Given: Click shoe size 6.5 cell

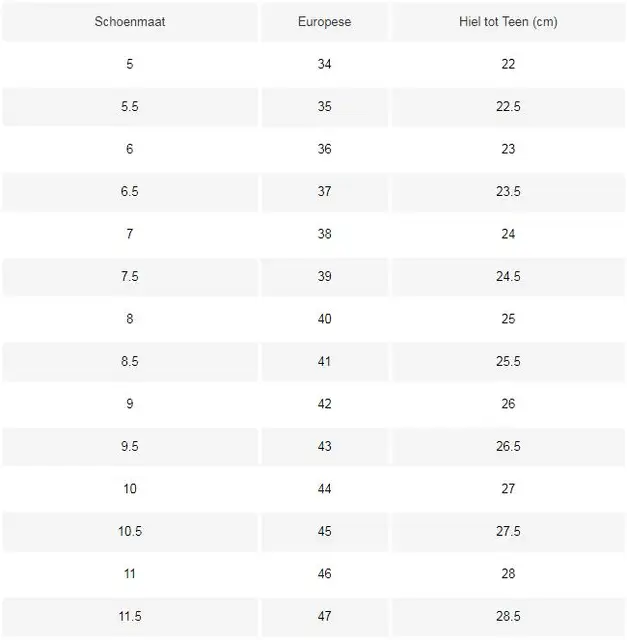Looking at the screenshot, I should [x=130, y=191].
